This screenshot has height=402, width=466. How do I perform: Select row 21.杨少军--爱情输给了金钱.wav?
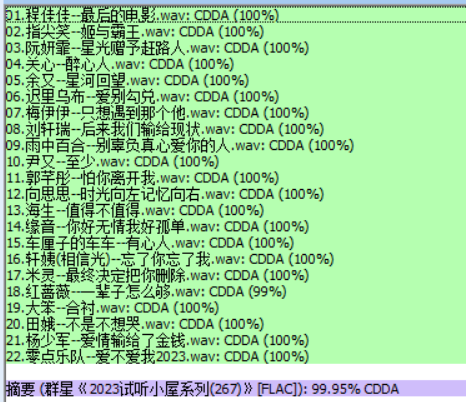point(236,340)
